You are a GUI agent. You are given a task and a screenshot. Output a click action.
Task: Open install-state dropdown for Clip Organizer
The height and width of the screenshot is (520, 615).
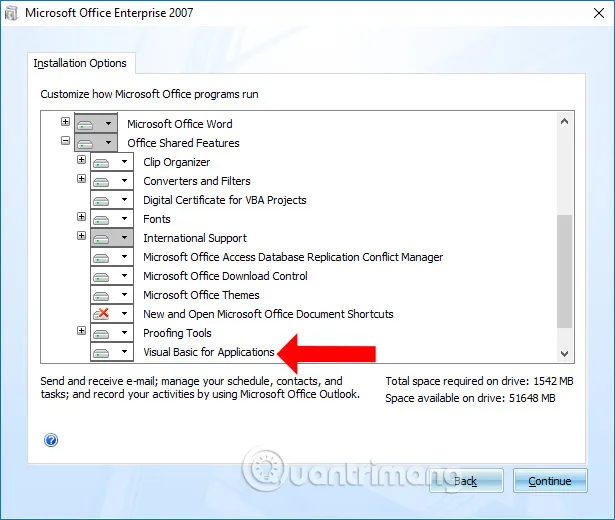(x=112, y=162)
